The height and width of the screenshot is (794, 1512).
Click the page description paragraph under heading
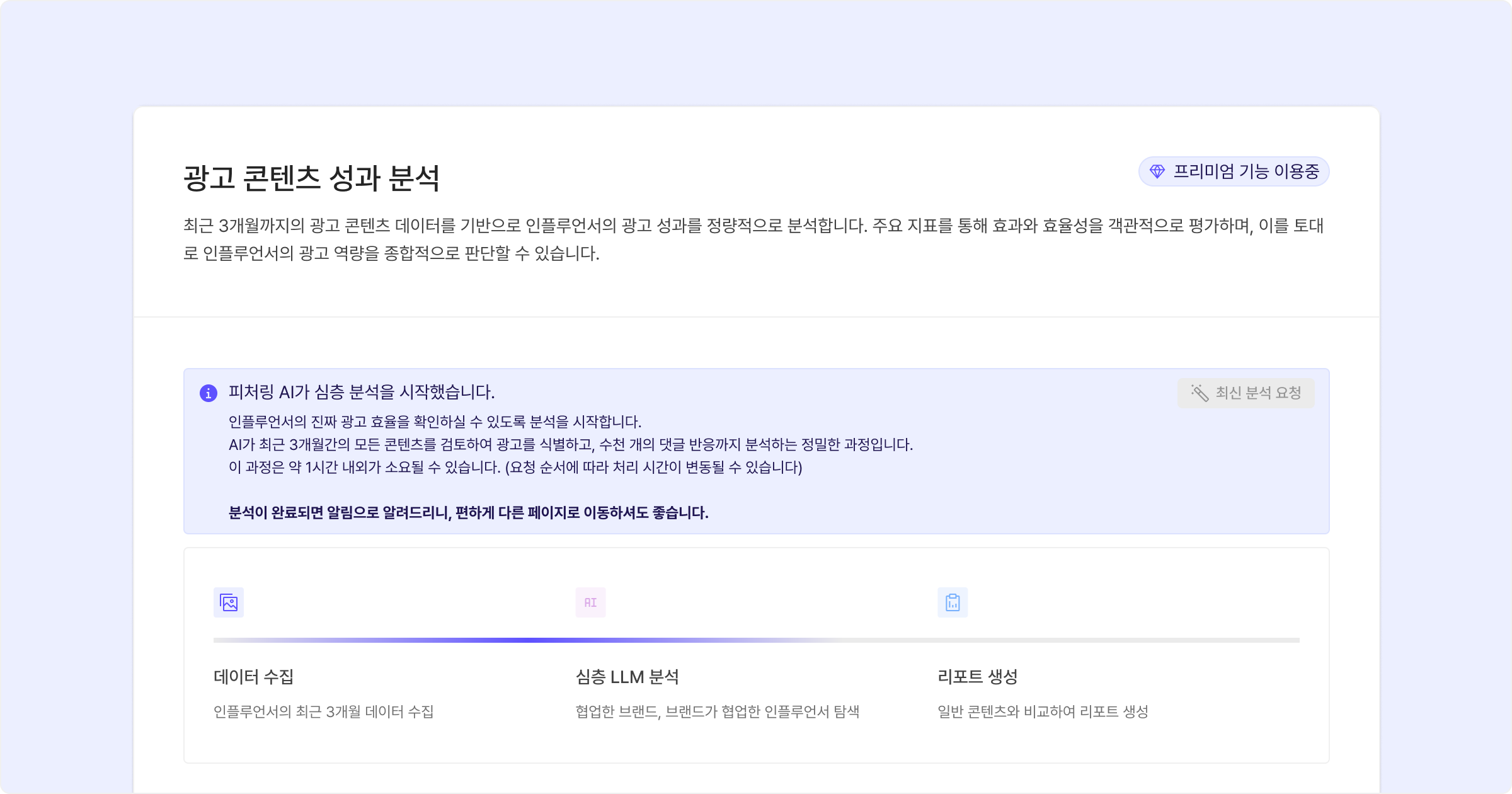[x=753, y=239]
